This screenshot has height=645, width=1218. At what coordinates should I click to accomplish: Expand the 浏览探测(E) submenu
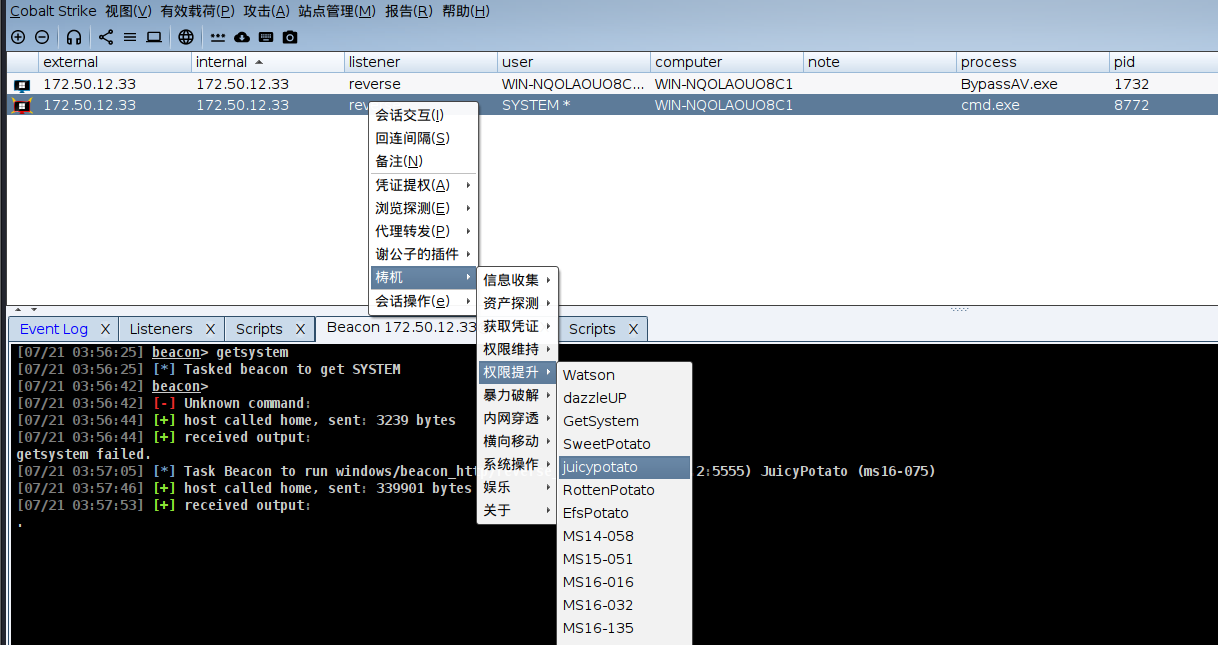(424, 208)
